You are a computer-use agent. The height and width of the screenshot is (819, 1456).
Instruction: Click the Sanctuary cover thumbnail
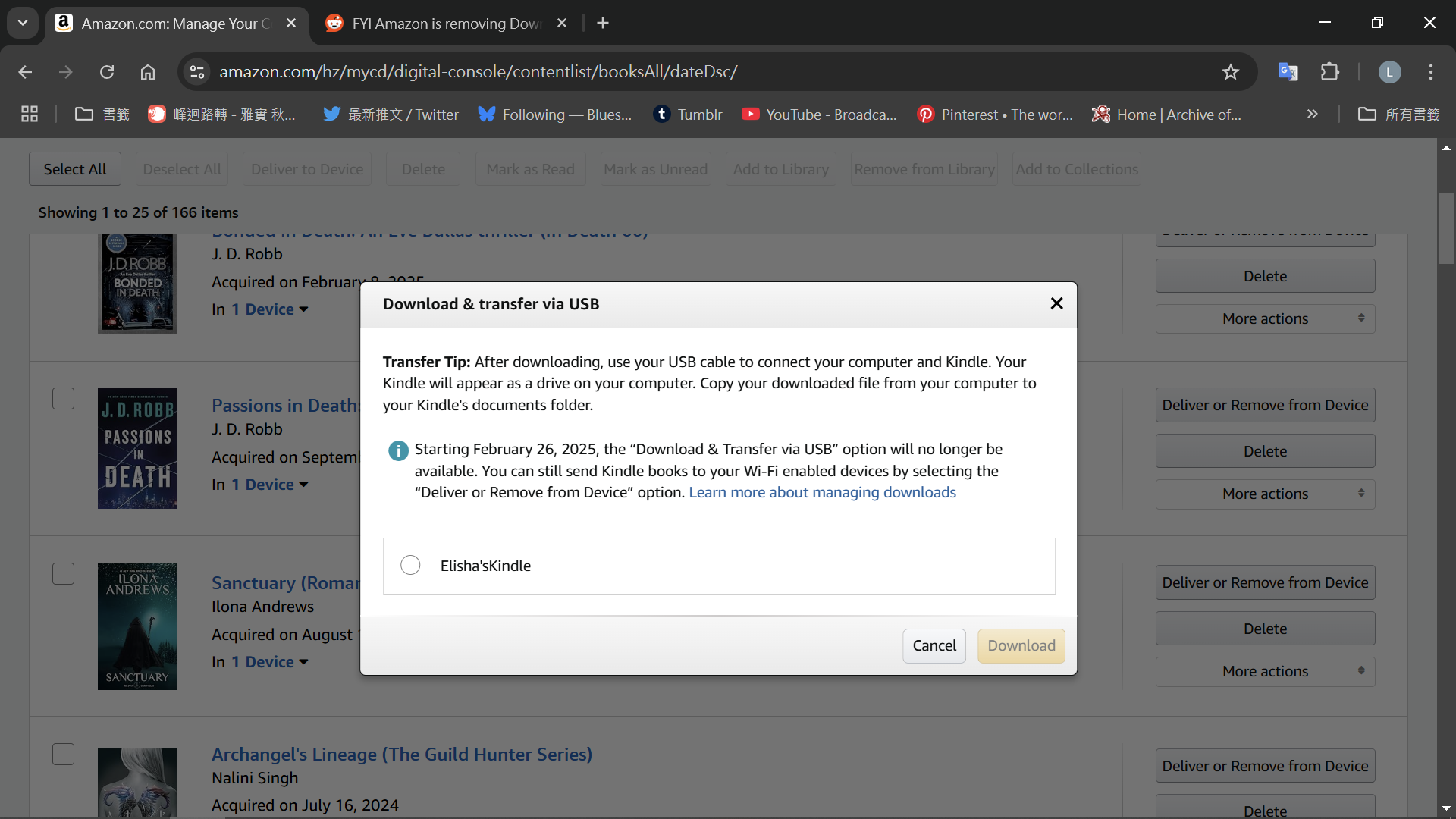pos(137,626)
